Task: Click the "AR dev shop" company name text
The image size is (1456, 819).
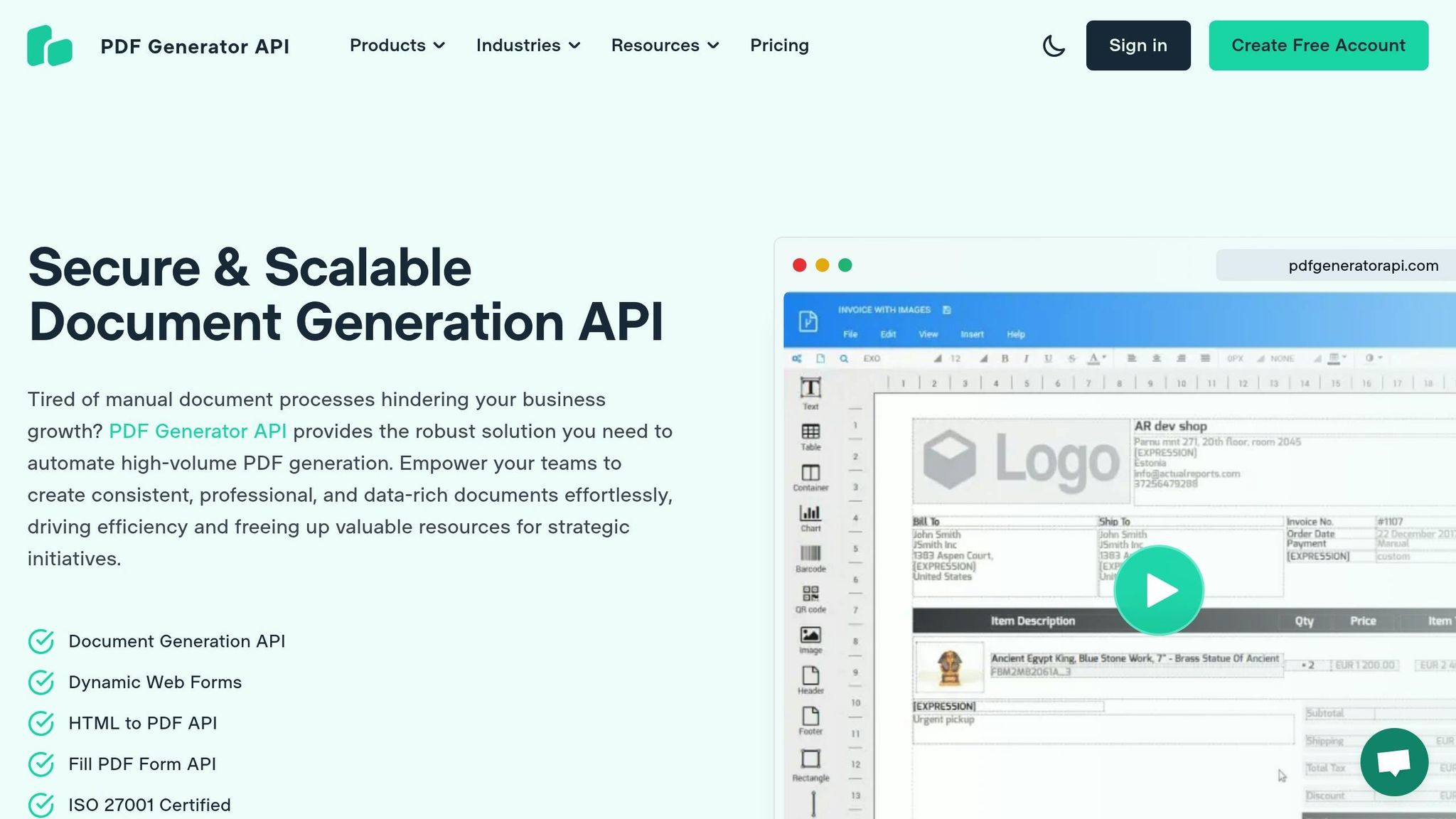Action: 1170,426
